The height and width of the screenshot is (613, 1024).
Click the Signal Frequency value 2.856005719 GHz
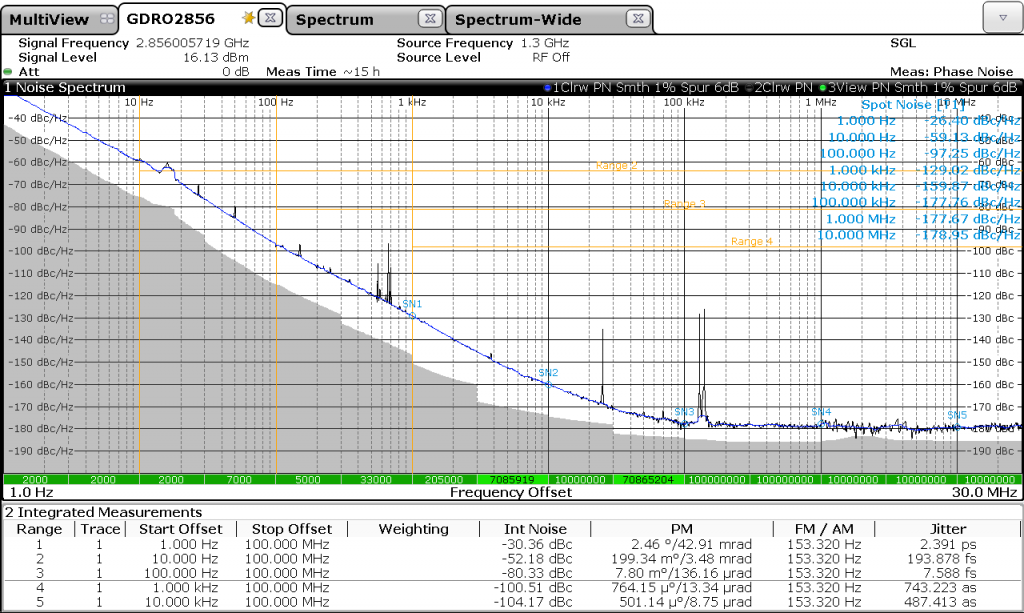[x=193, y=43]
